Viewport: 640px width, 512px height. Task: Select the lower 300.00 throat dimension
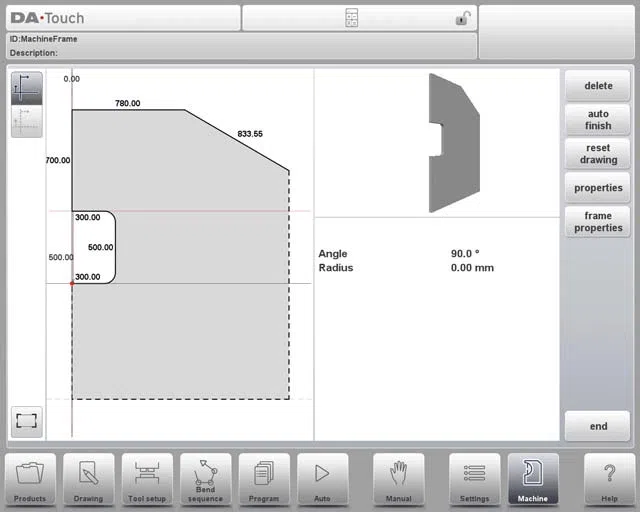click(87, 277)
